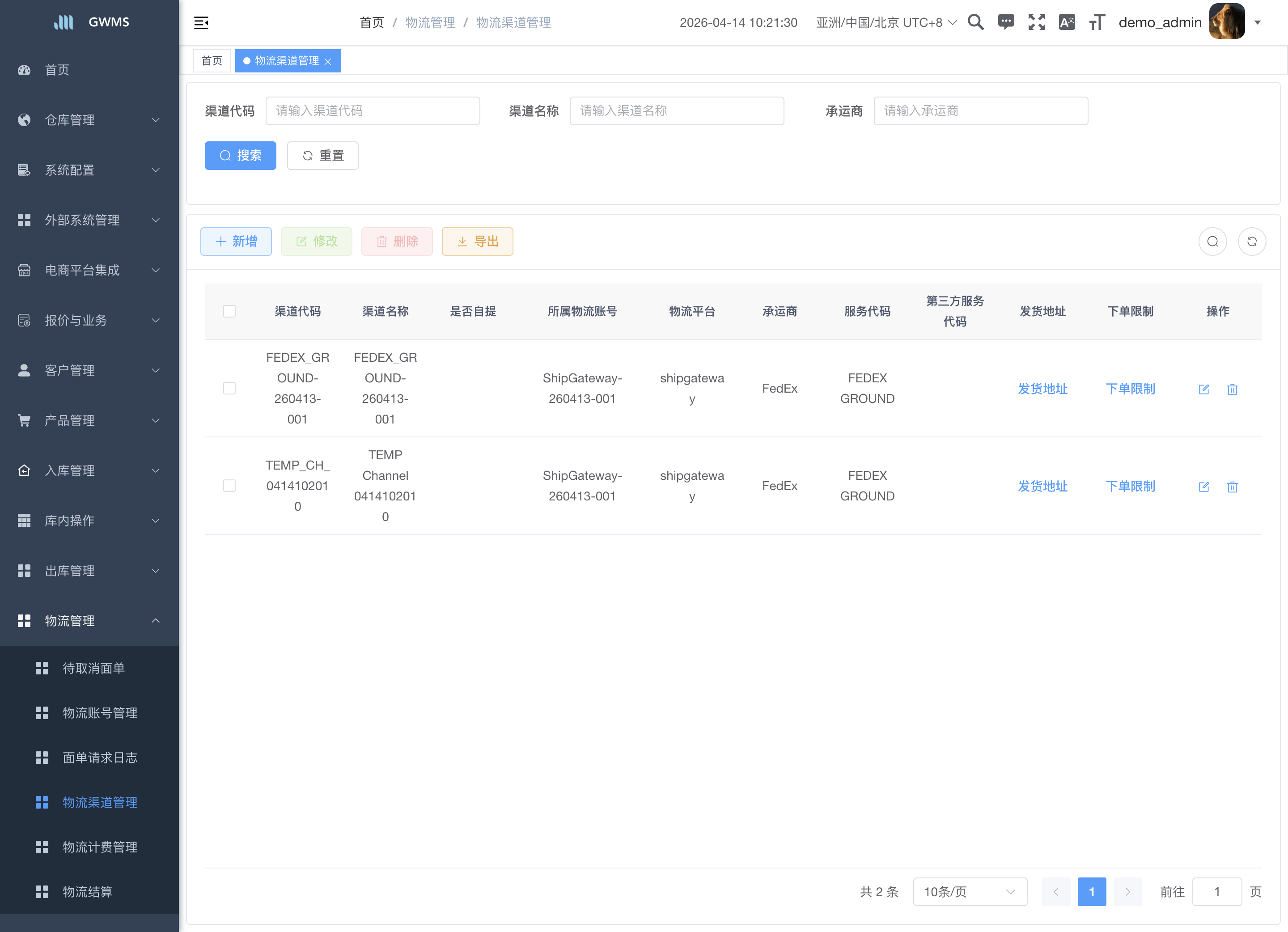Collapse the sidebar with the hamburger icon
1288x932 pixels.
(201, 23)
